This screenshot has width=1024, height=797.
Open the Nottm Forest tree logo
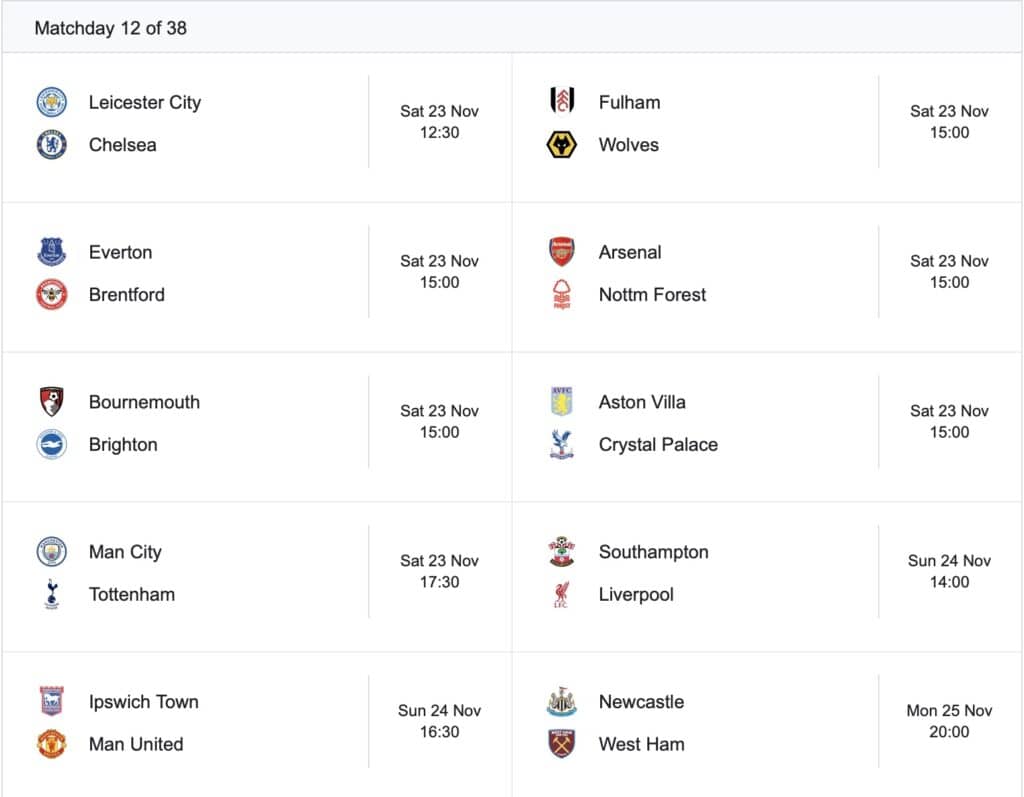pos(562,295)
